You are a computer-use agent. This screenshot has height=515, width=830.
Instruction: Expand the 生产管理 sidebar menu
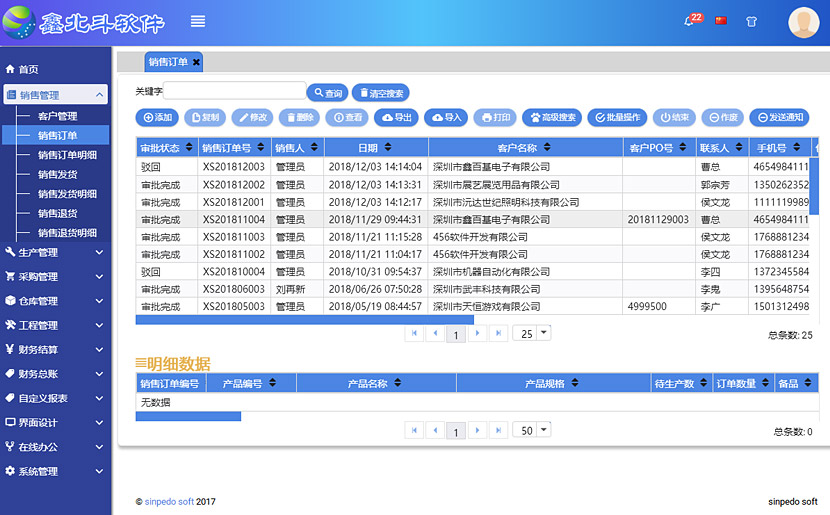[x=56, y=252]
